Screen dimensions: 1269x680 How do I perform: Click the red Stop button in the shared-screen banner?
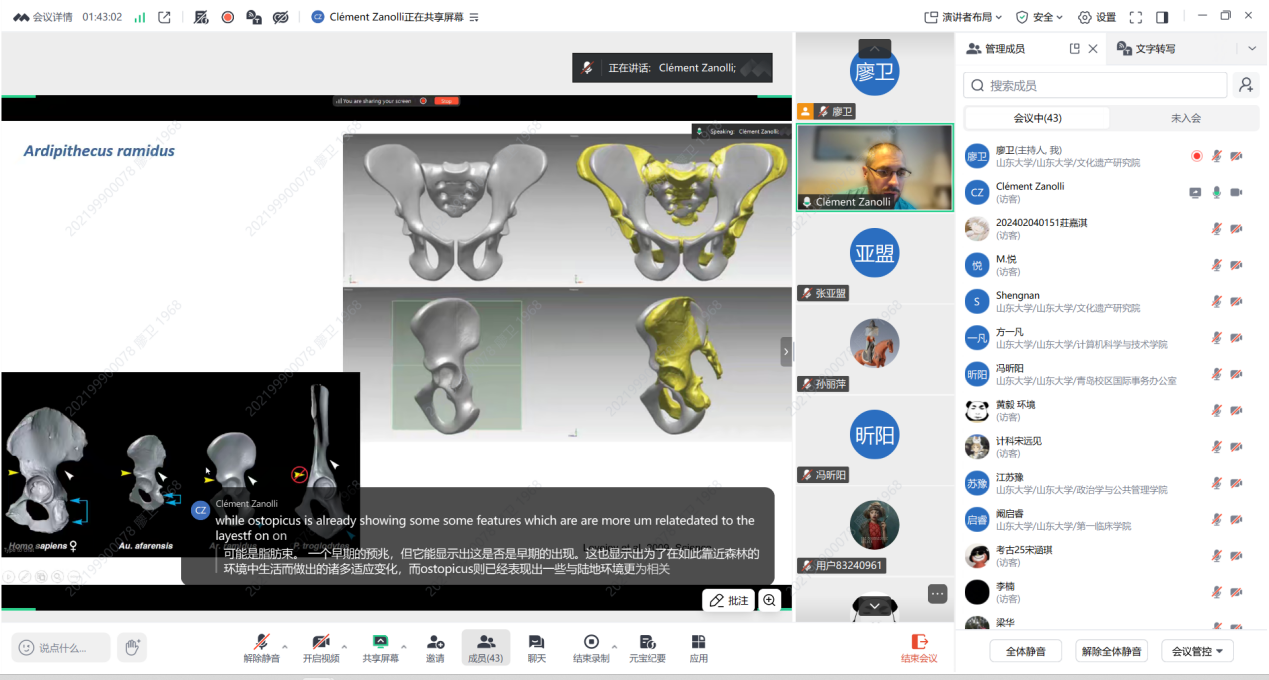[447, 101]
